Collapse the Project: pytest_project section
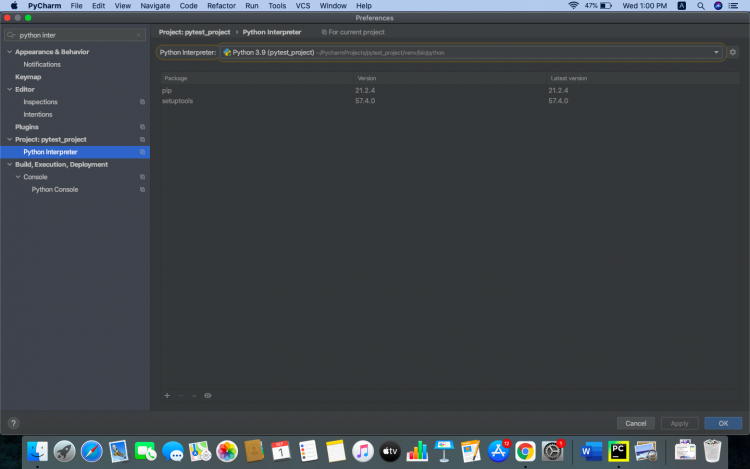 [x=10, y=139]
